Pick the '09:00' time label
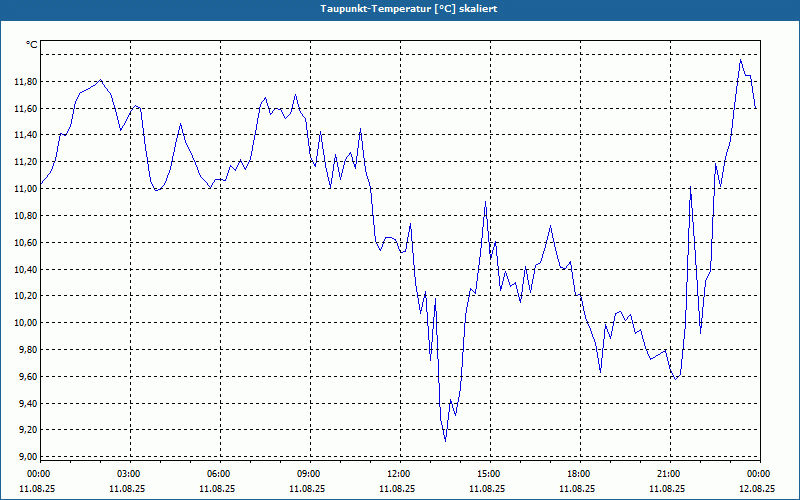Image resolution: width=800 pixels, height=500 pixels. tap(308, 474)
